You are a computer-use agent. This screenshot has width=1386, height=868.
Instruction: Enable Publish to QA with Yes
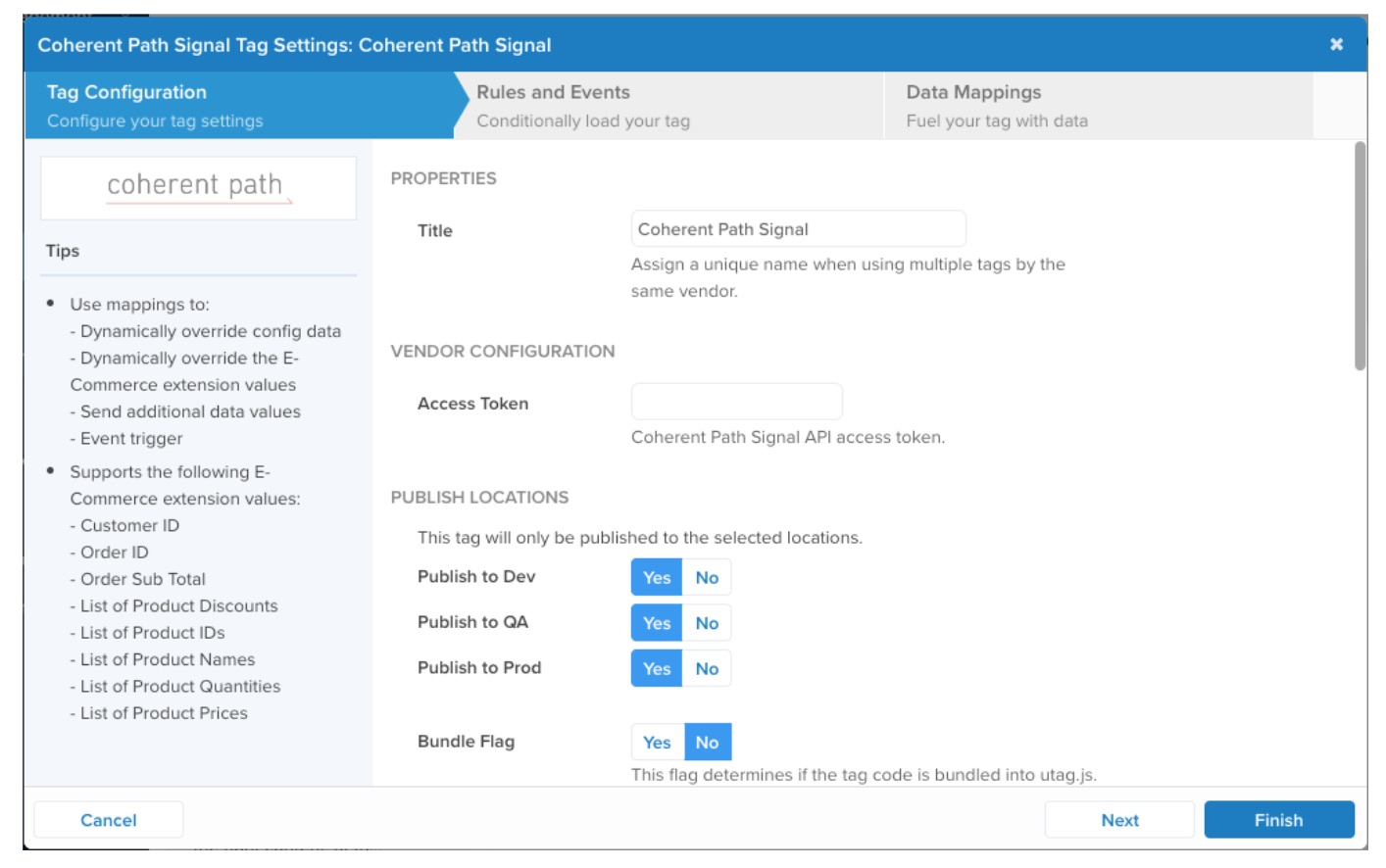(657, 623)
